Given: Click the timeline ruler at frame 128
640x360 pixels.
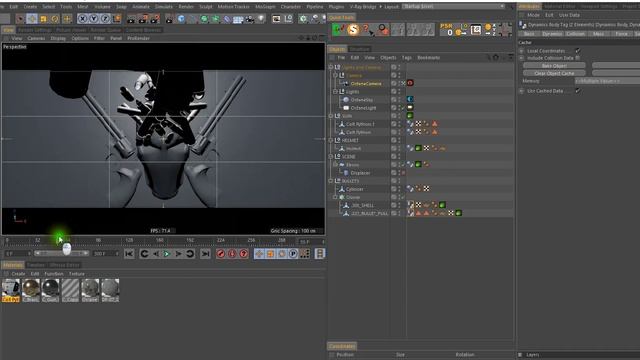Looking at the screenshot, I should pos(129,240).
